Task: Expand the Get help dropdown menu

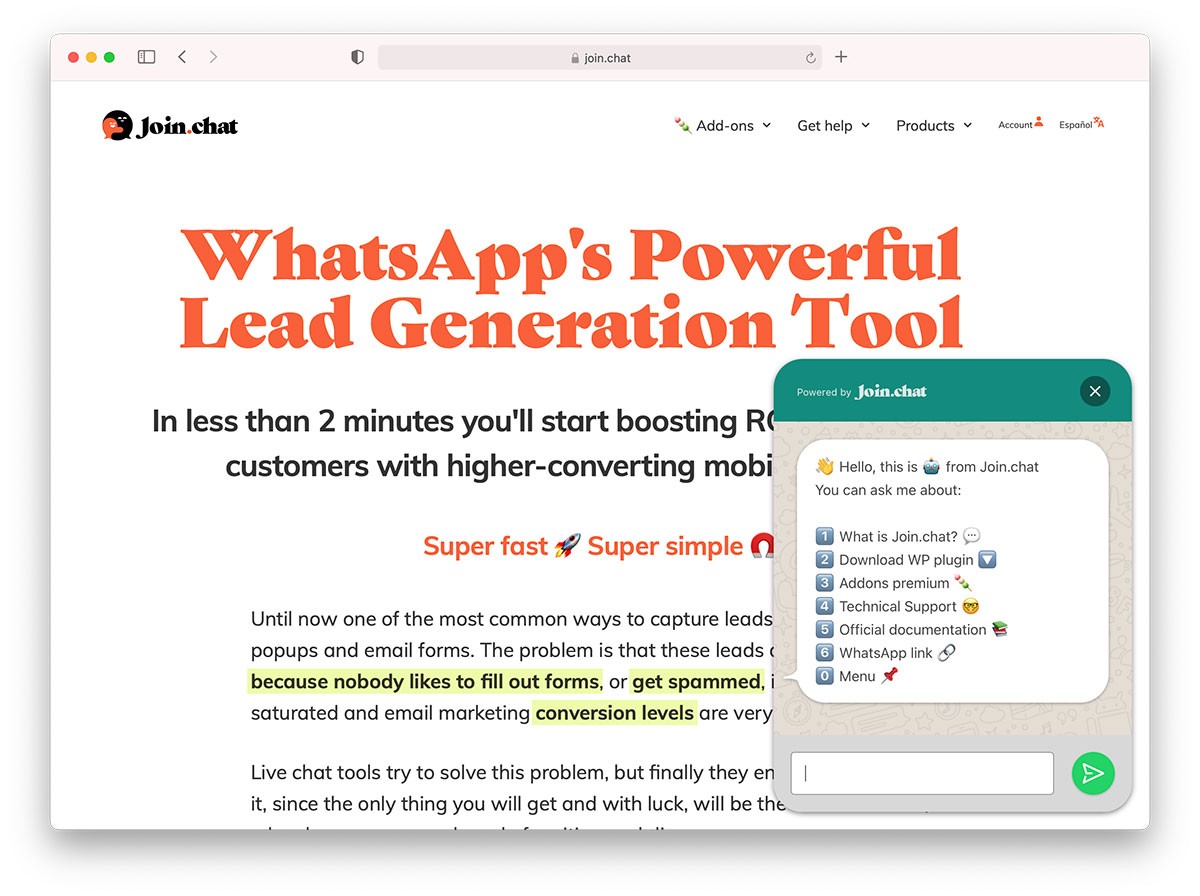Action: tap(833, 125)
